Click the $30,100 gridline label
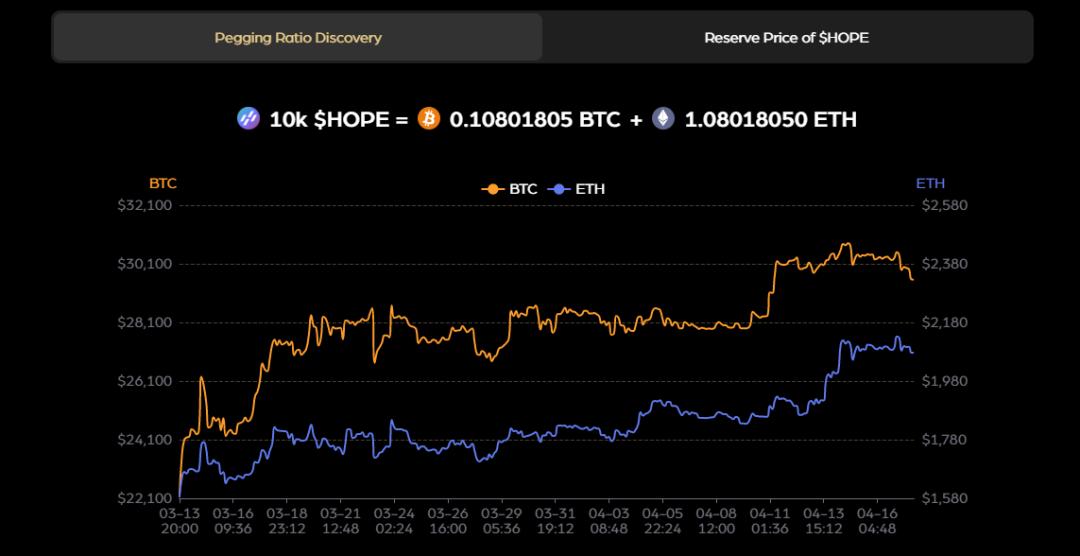Image resolution: width=1080 pixels, height=556 pixels. tap(146, 264)
